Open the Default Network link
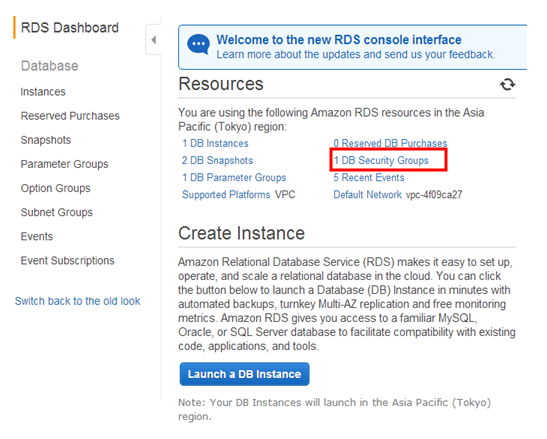This screenshot has width=547, height=439. click(367, 194)
